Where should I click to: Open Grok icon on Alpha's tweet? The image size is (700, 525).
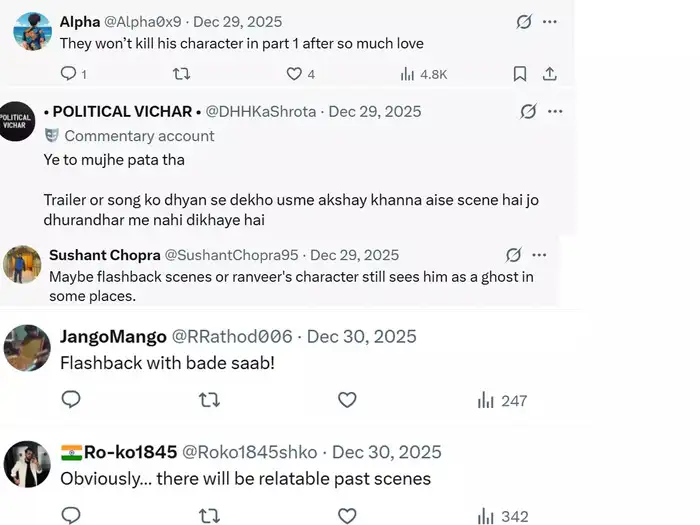click(523, 21)
